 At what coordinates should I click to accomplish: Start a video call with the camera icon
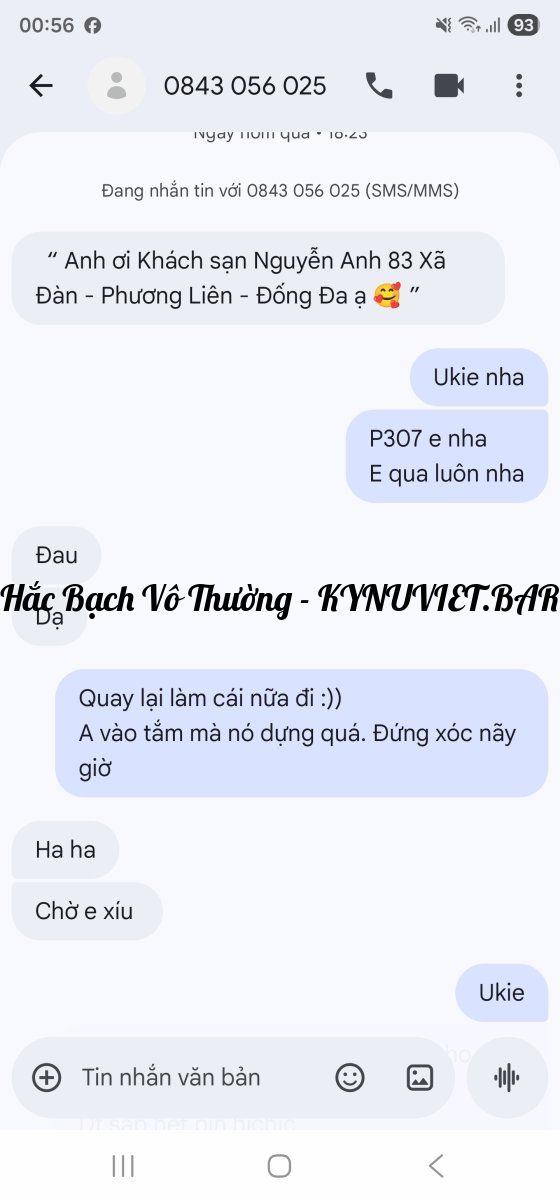tap(449, 86)
